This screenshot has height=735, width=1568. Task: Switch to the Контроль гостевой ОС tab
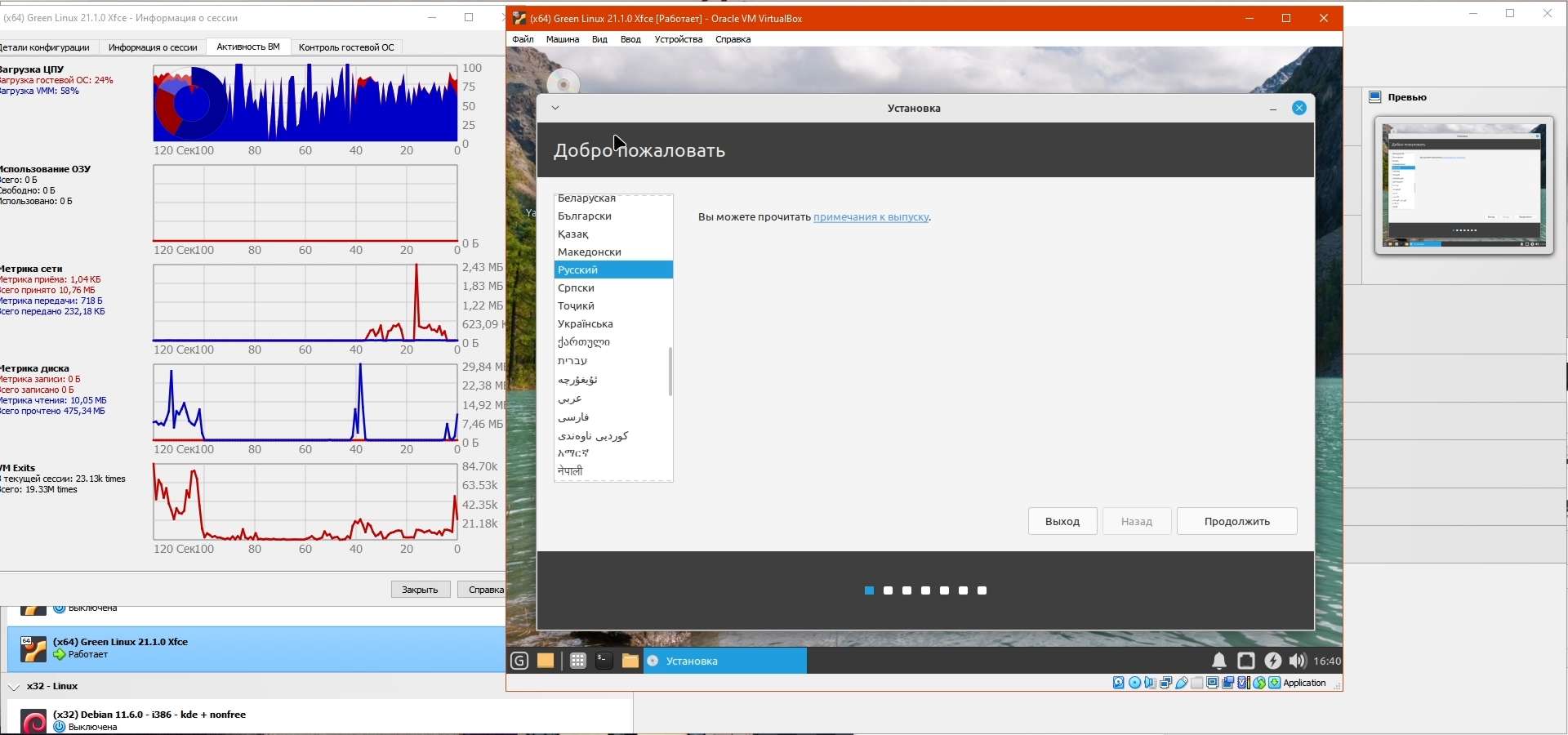click(346, 47)
